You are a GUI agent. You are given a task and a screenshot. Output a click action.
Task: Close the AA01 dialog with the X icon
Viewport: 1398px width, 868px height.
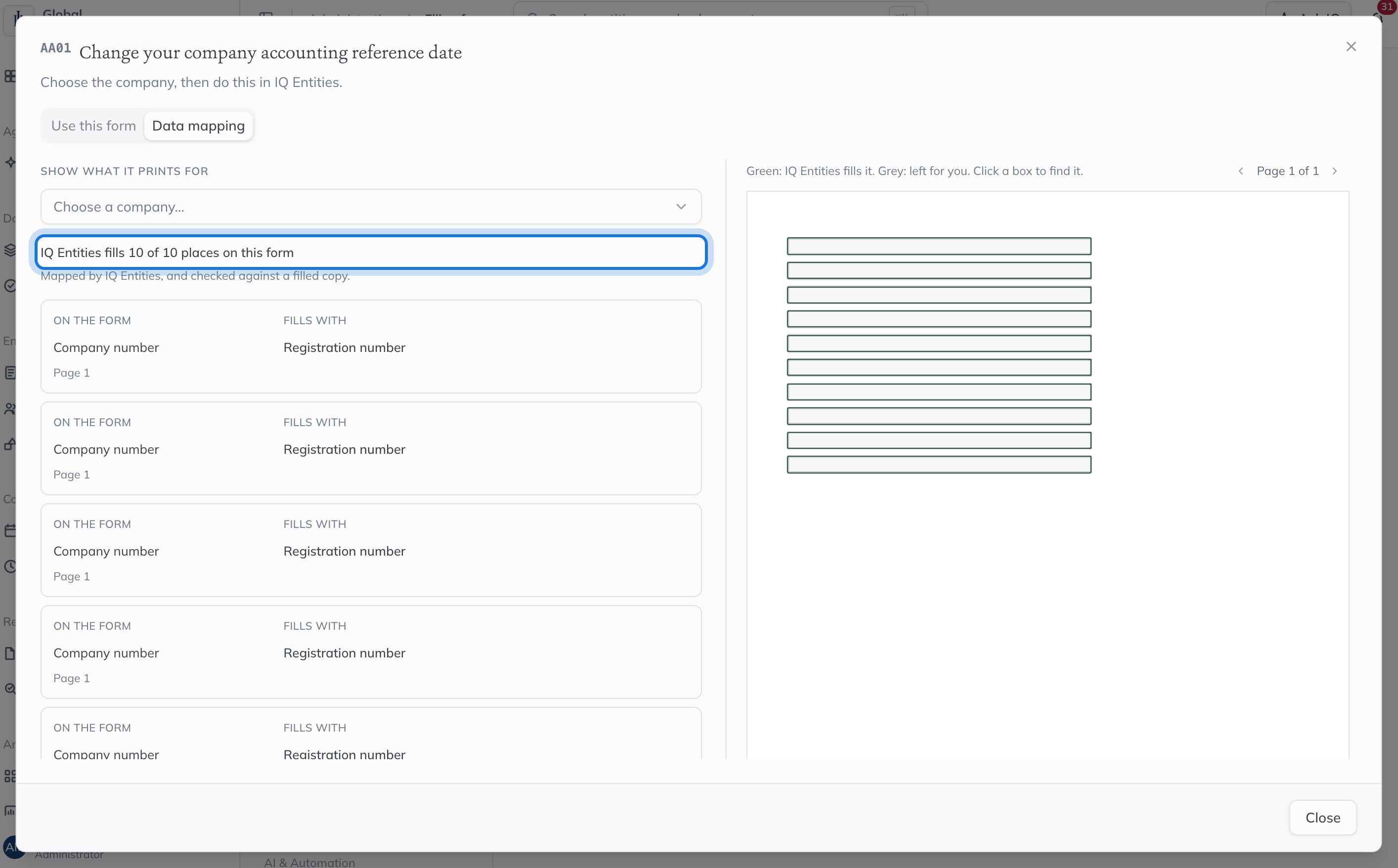click(x=1351, y=46)
